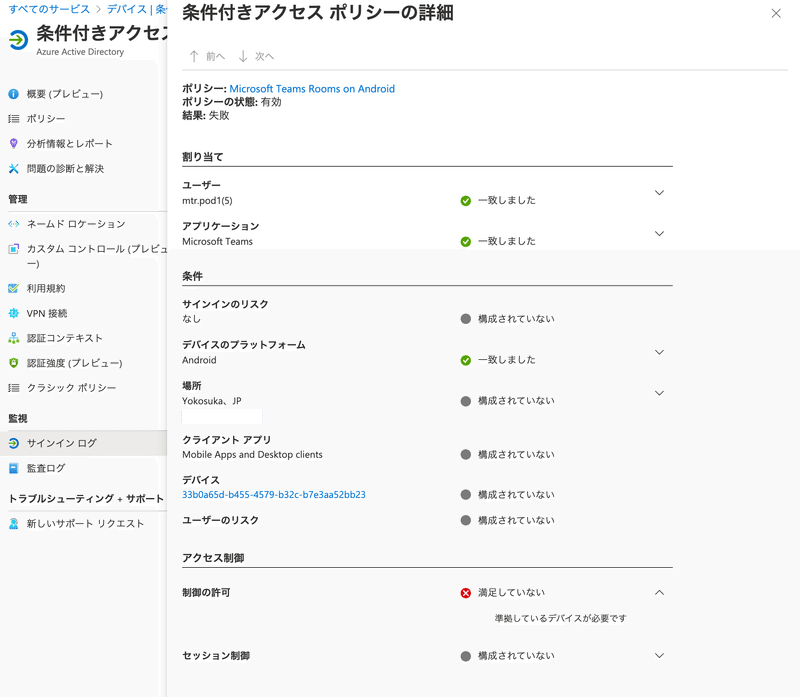800x697 pixels.
Task: Click the text 準拠しているデバイスが必要です
Action: (x=560, y=618)
